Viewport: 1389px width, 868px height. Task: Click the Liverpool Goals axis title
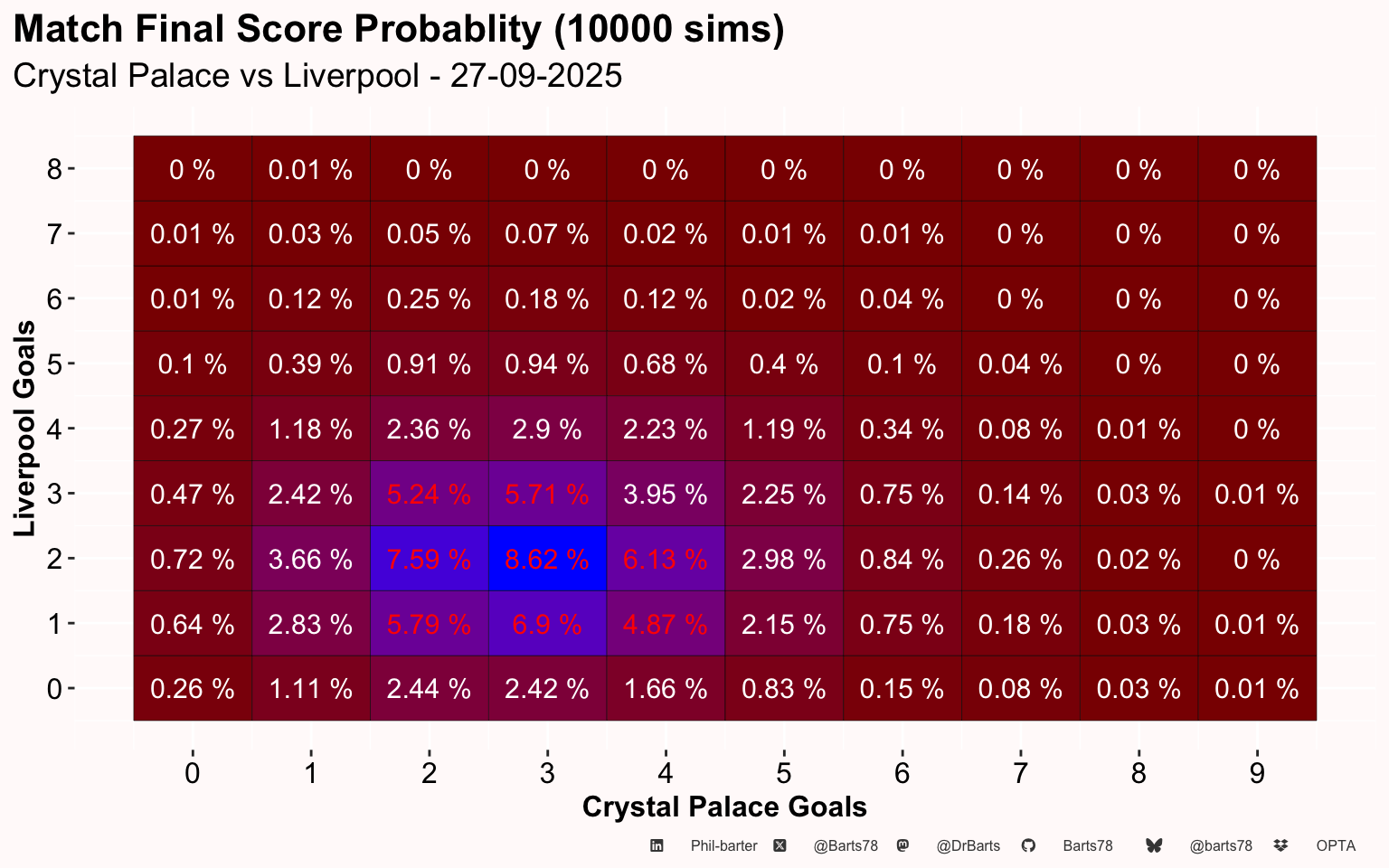pyautogui.click(x=25, y=429)
